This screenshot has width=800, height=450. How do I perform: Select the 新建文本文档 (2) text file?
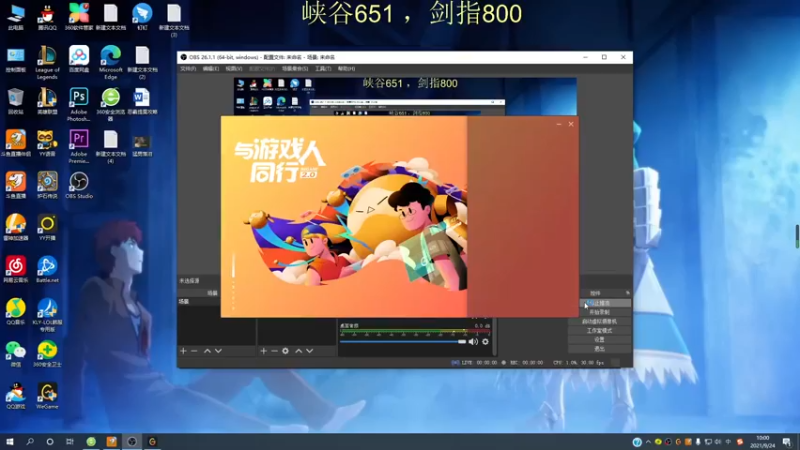coord(142,62)
